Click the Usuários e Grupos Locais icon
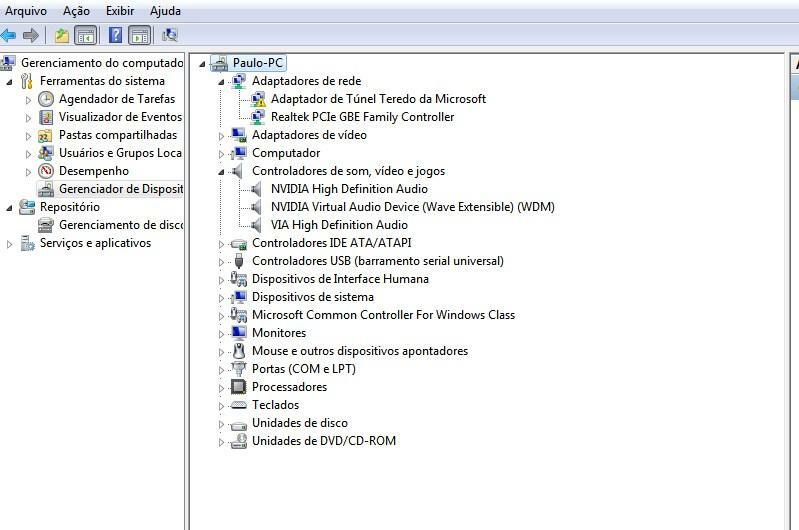 [46, 153]
